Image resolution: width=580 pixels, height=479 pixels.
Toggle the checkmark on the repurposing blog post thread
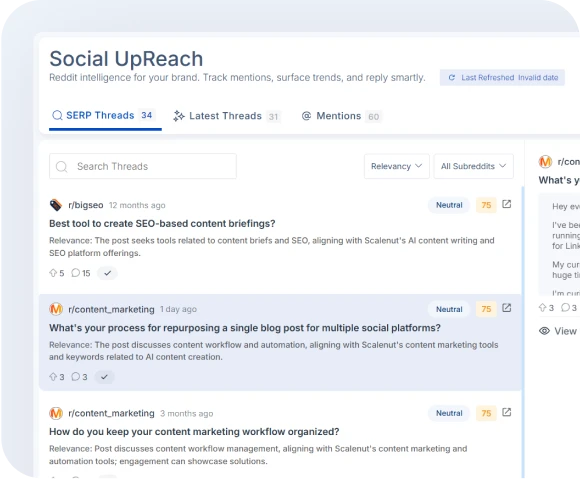click(104, 377)
